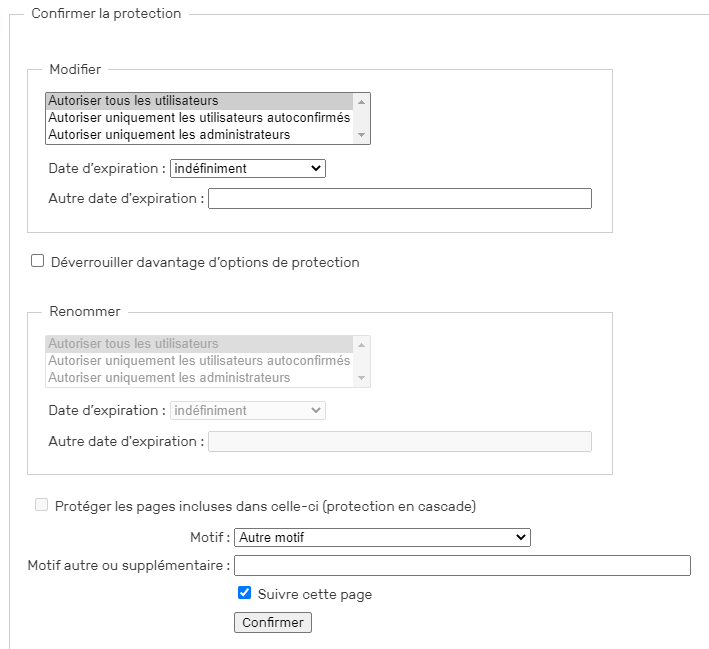Uncheck 'Suivre cette page' checkbox
709x649 pixels.
(x=244, y=592)
